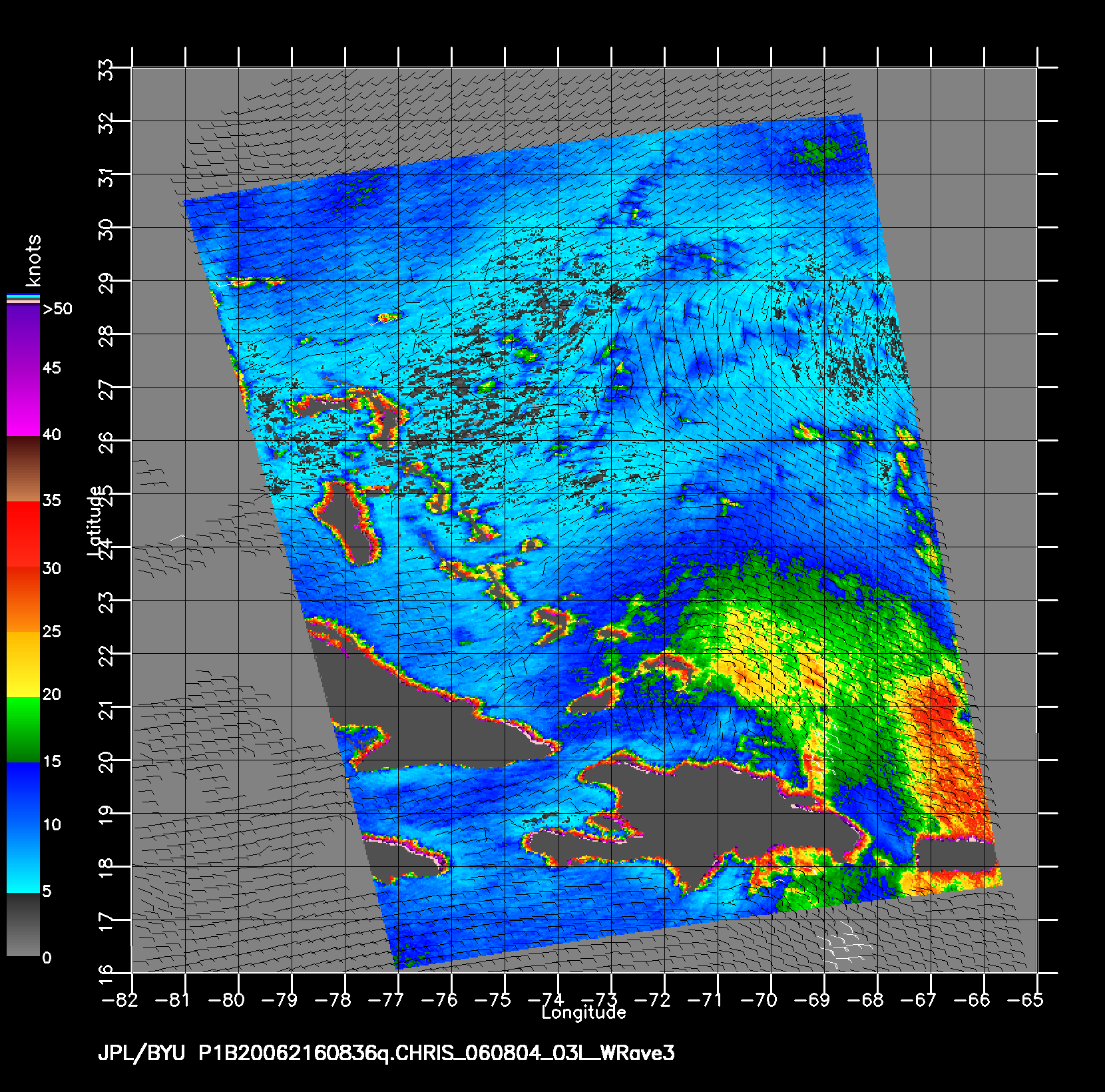Click the latitude tick label '29'
Image resolution: width=1105 pixels, height=1092 pixels.
(105, 283)
